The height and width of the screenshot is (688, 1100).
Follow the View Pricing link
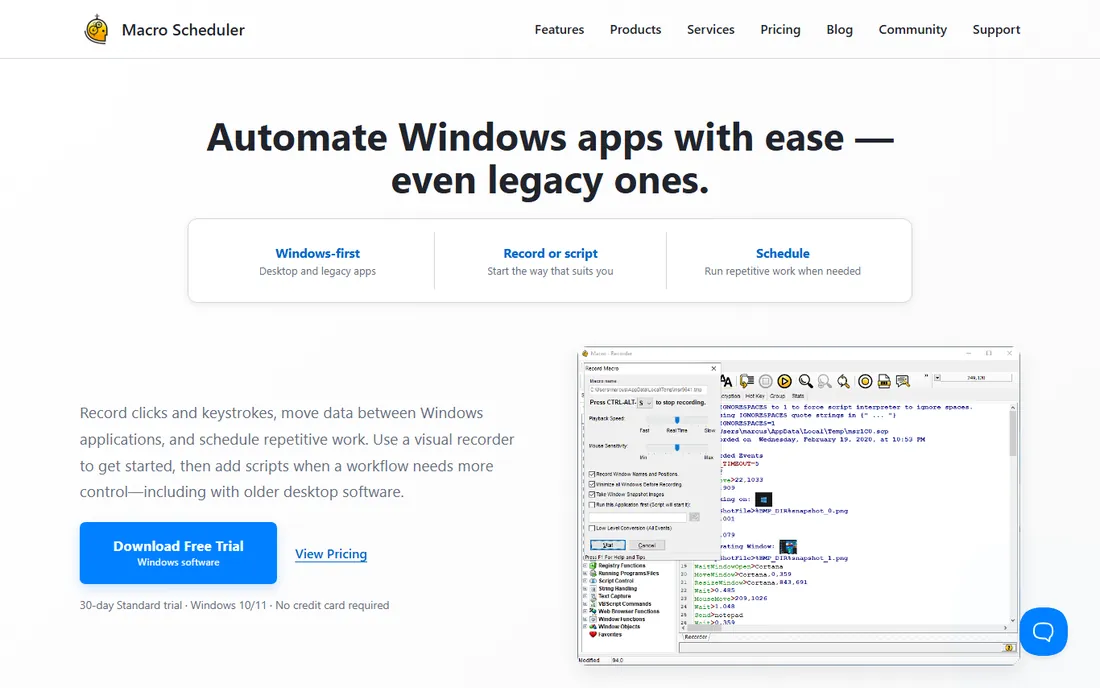pyautogui.click(x=331, y=554)
